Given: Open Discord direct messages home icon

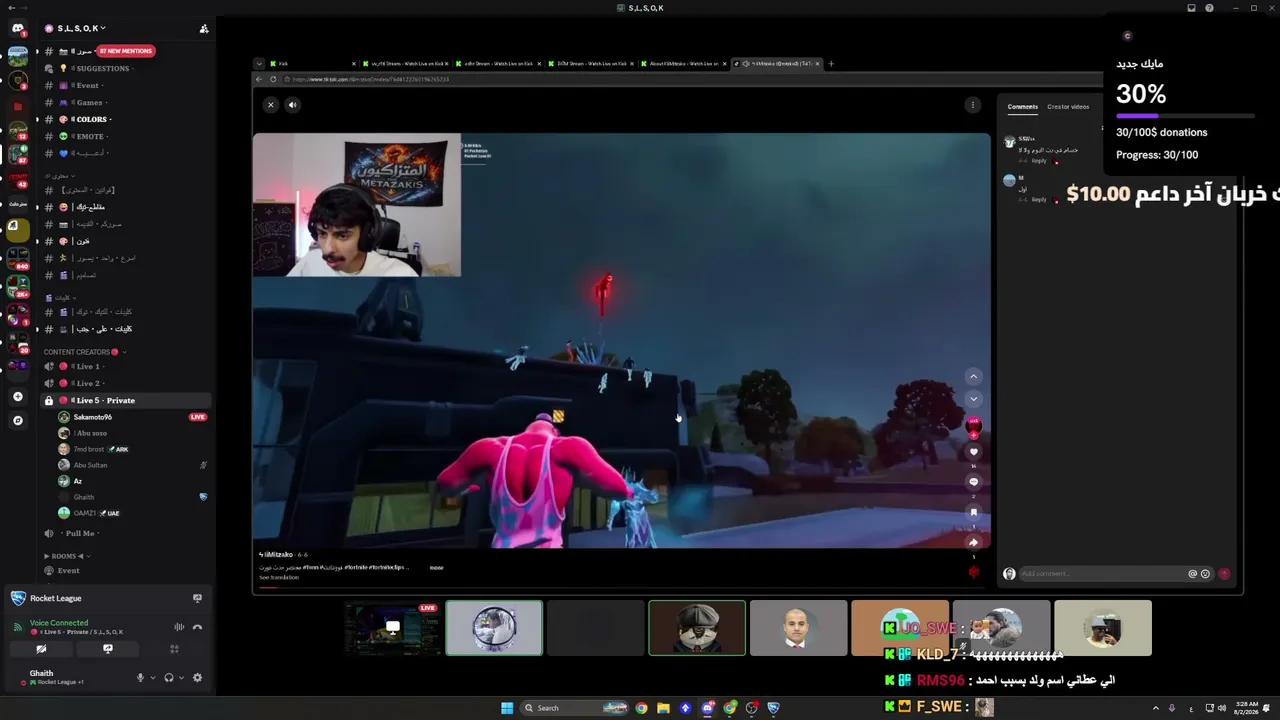Looking at the screenshot, I should (x=17, y=29).
